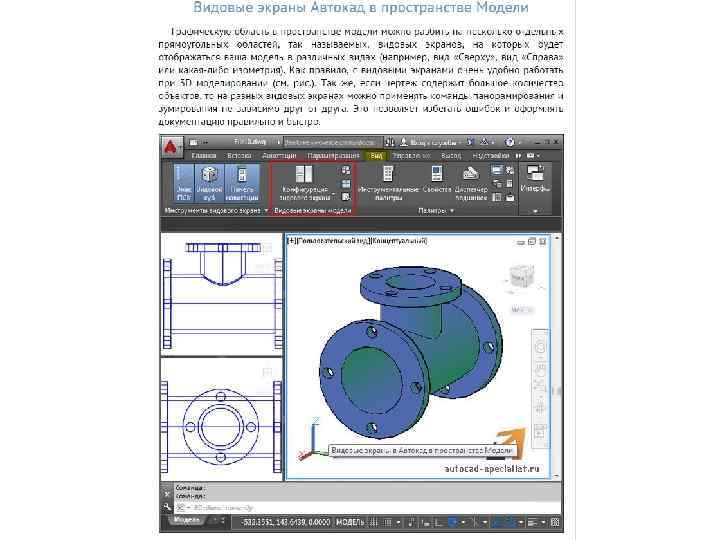Switch to the Параметризация ribbon tab
The width and height of the screenshot is (720, 540).
click(333, 156)
